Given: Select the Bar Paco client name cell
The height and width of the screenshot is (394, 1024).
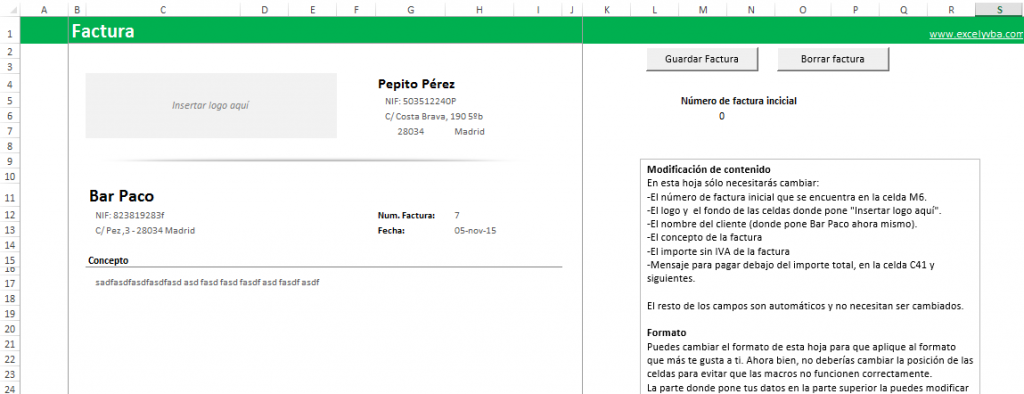Looking at the screenshot, I should (x=121, y=196).
